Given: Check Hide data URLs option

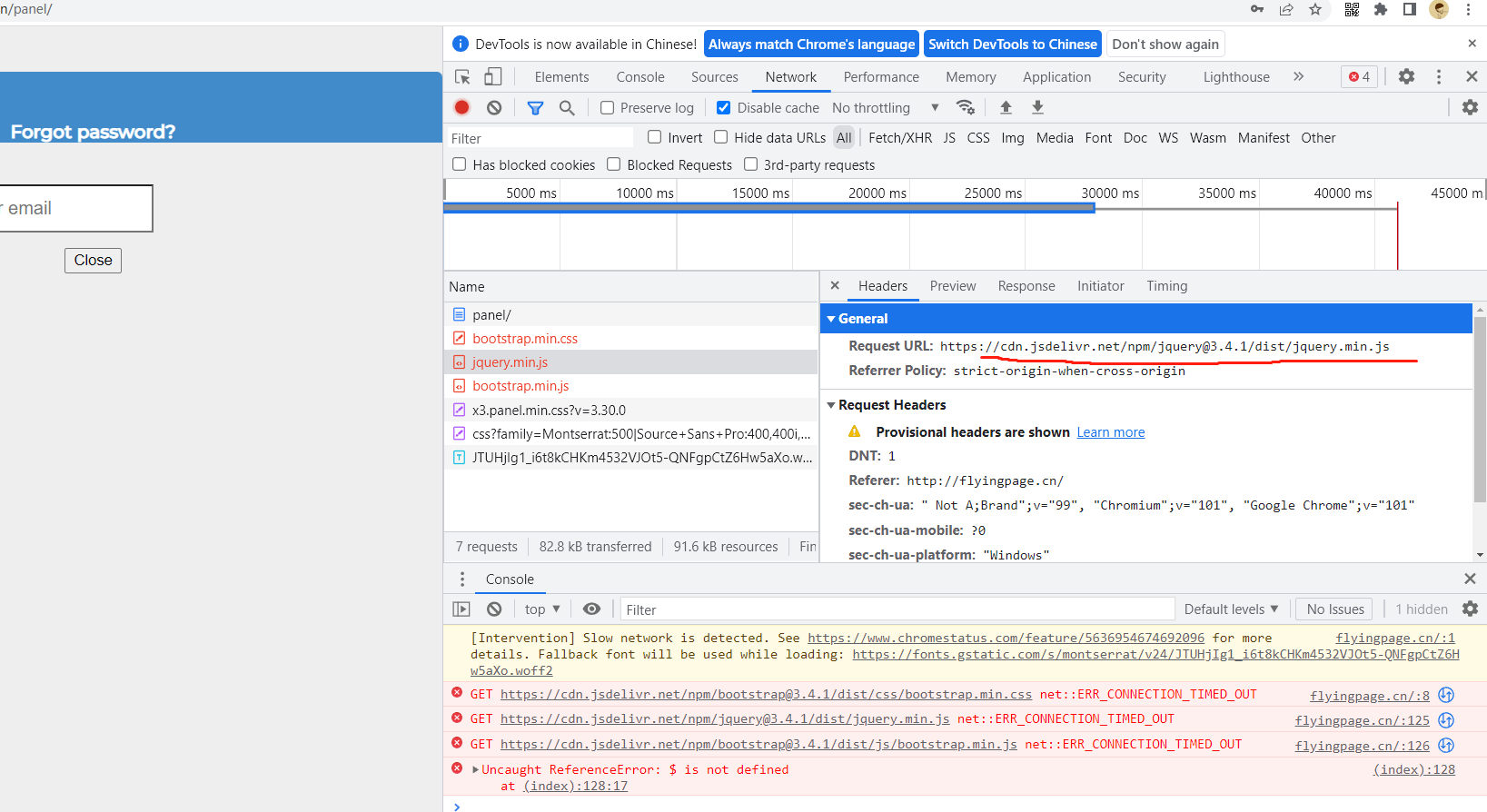Looking at the screenshot, I should click(x=720, y=137).
